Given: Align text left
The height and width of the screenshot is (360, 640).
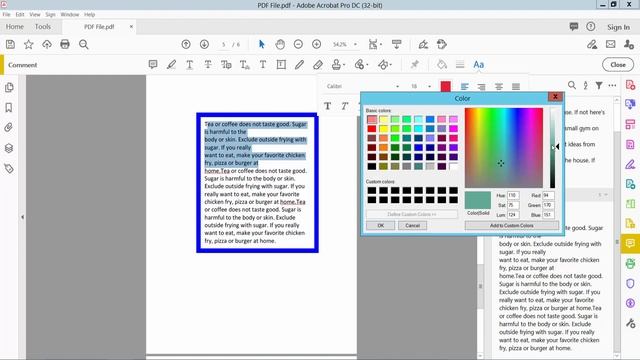Looking at the screenshot, I should (464, 87).
